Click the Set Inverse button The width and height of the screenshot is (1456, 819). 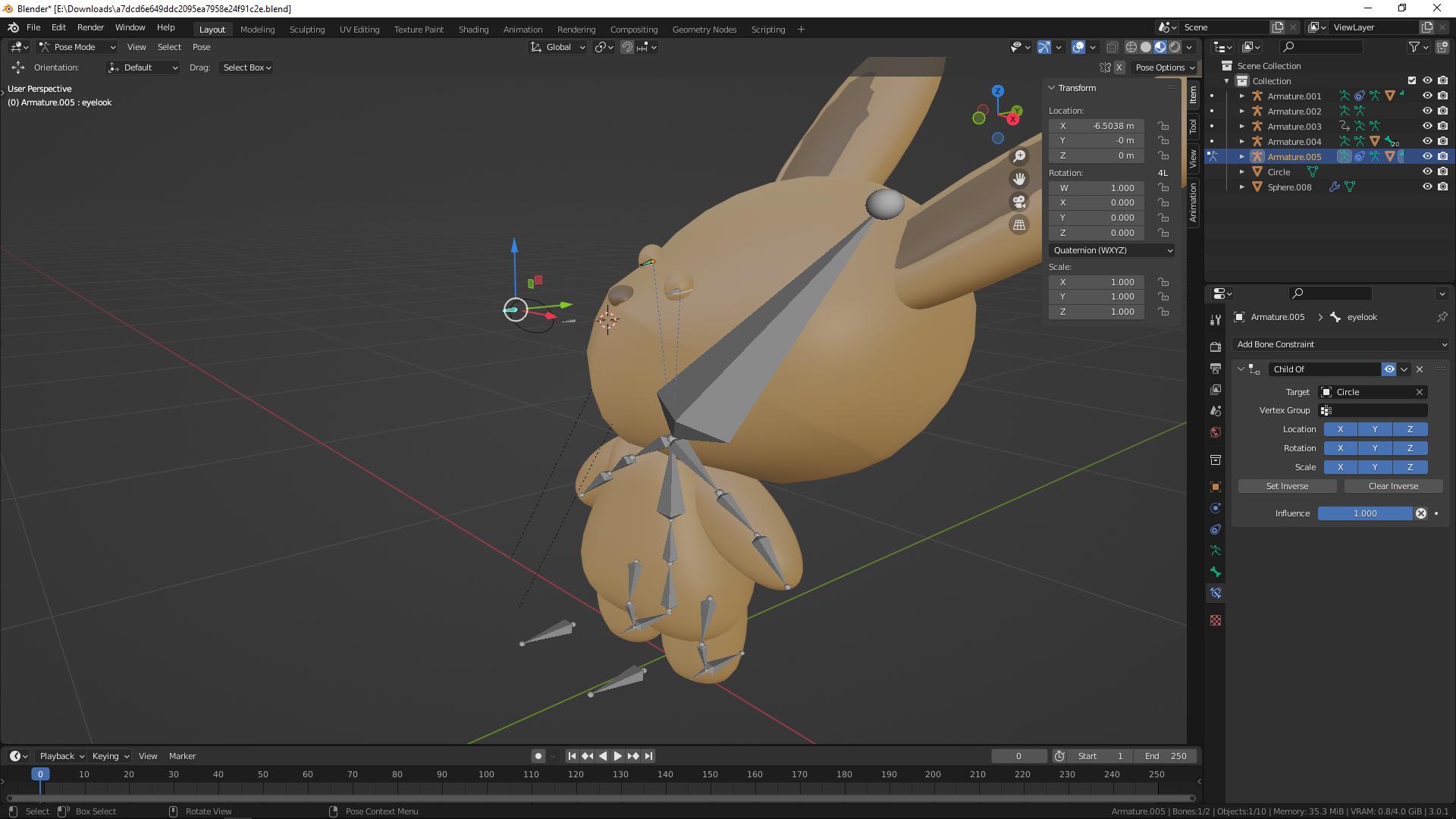coord(1287,486)
